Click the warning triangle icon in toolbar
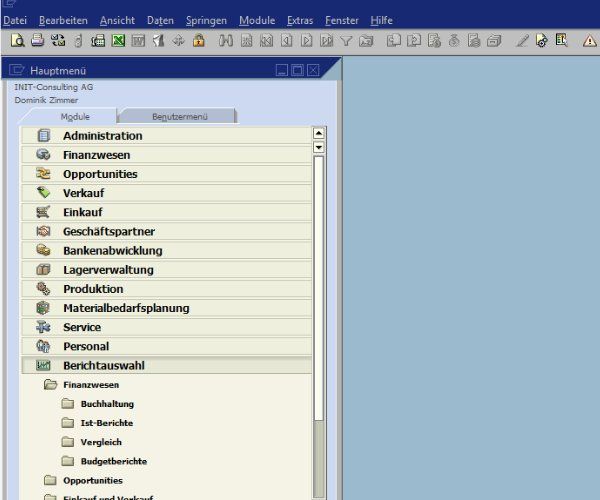Viewport: 600px width, 500px height. click(589, 41)
